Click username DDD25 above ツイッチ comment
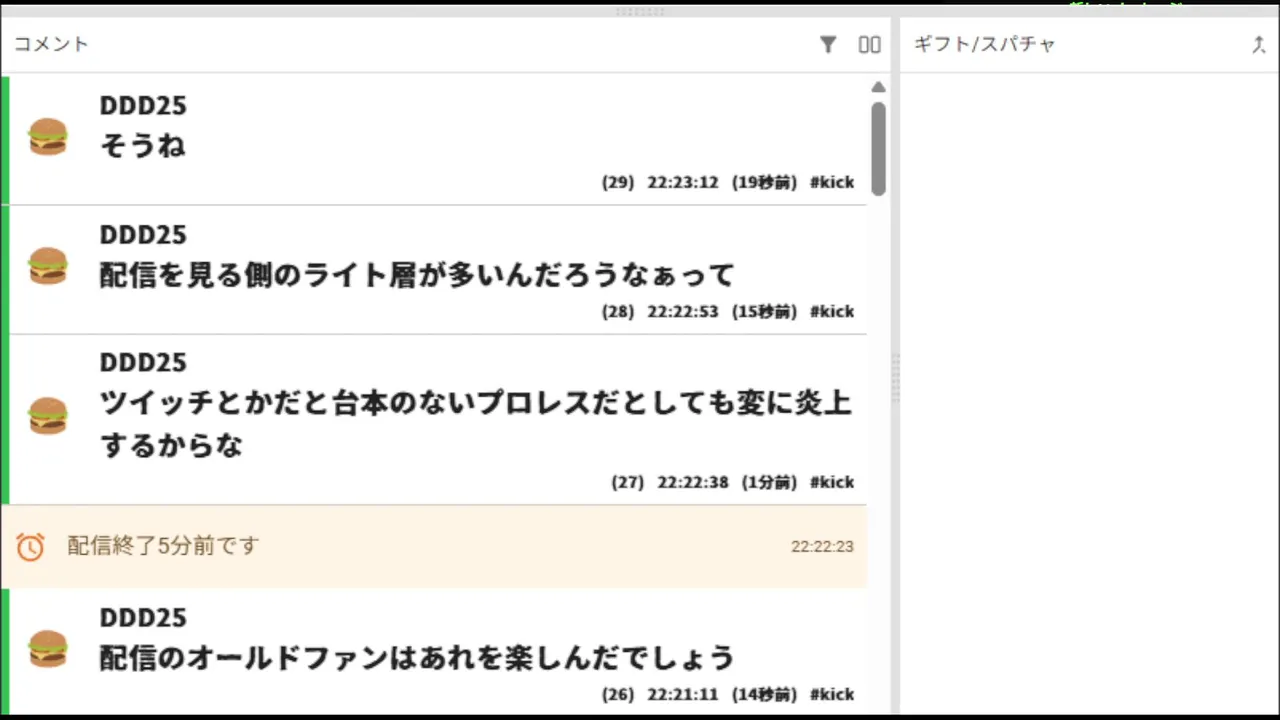 (x=143, y=362)
